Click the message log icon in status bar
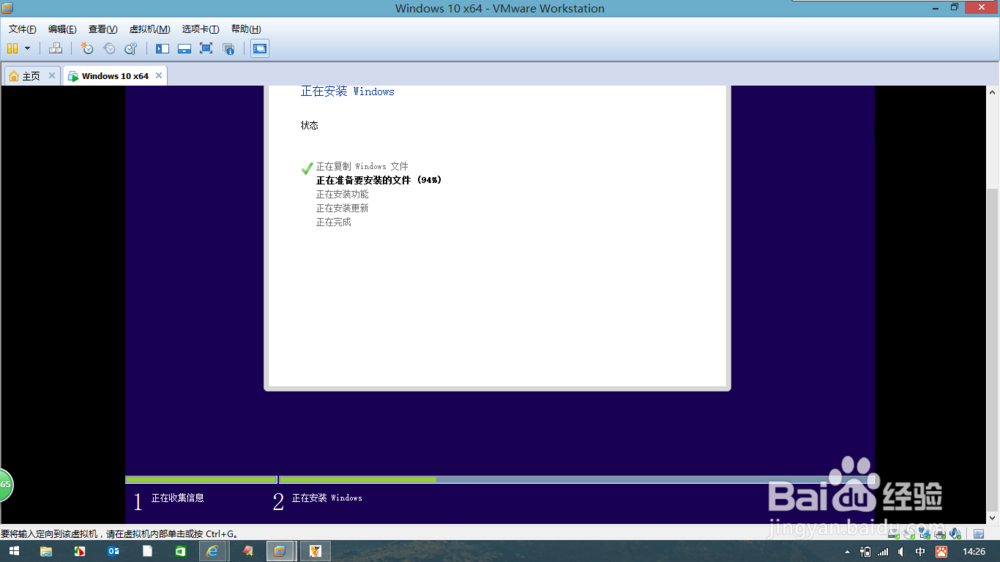The width and height of the screenshot is (1000, 562). 979,533
